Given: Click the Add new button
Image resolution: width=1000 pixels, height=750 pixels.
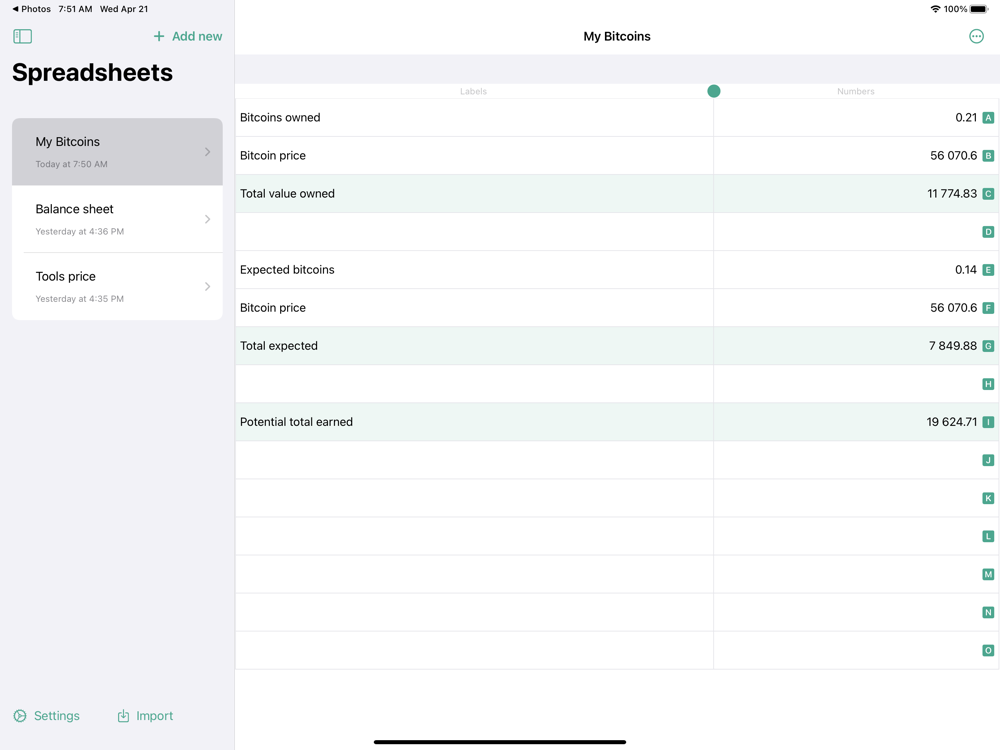Looking at the screenshot, I should point(188,36).
